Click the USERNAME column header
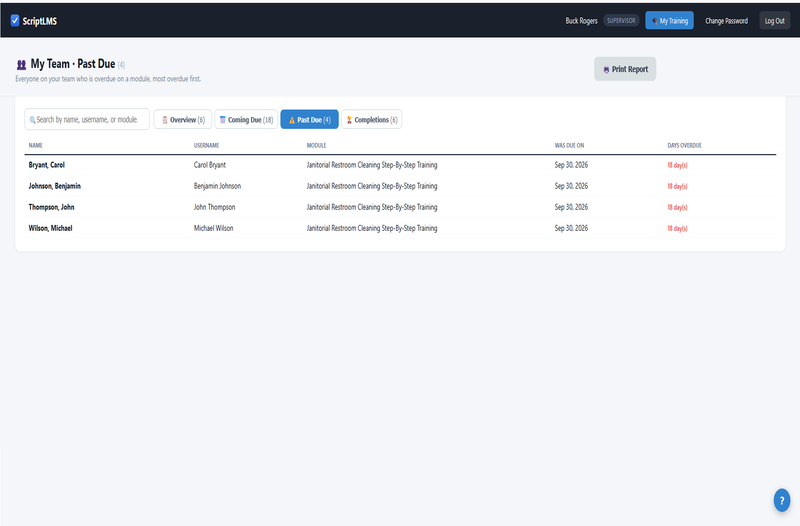800x526 pixels. point(206,145)
